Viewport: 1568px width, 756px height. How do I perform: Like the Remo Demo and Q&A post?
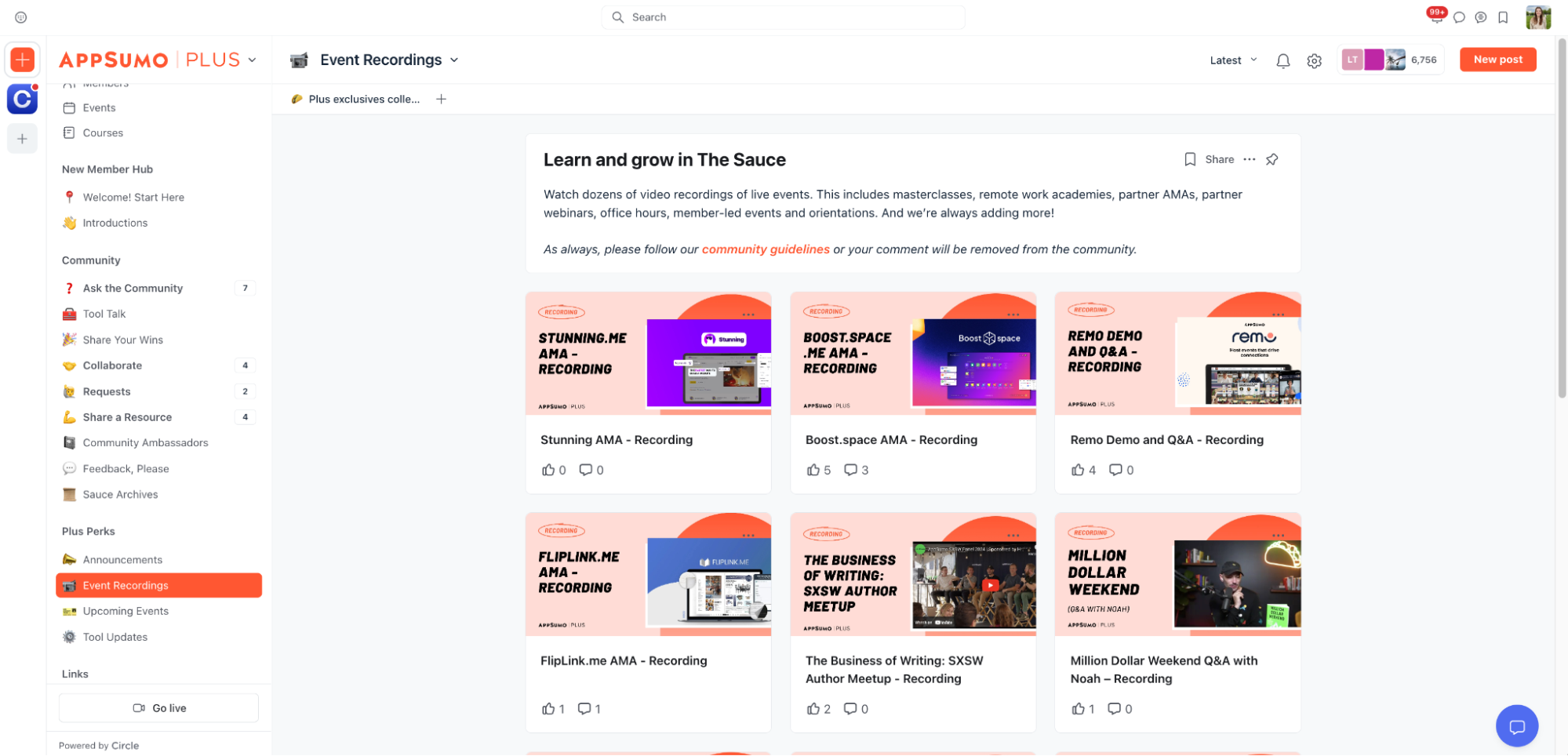[x=1078, y=470]
